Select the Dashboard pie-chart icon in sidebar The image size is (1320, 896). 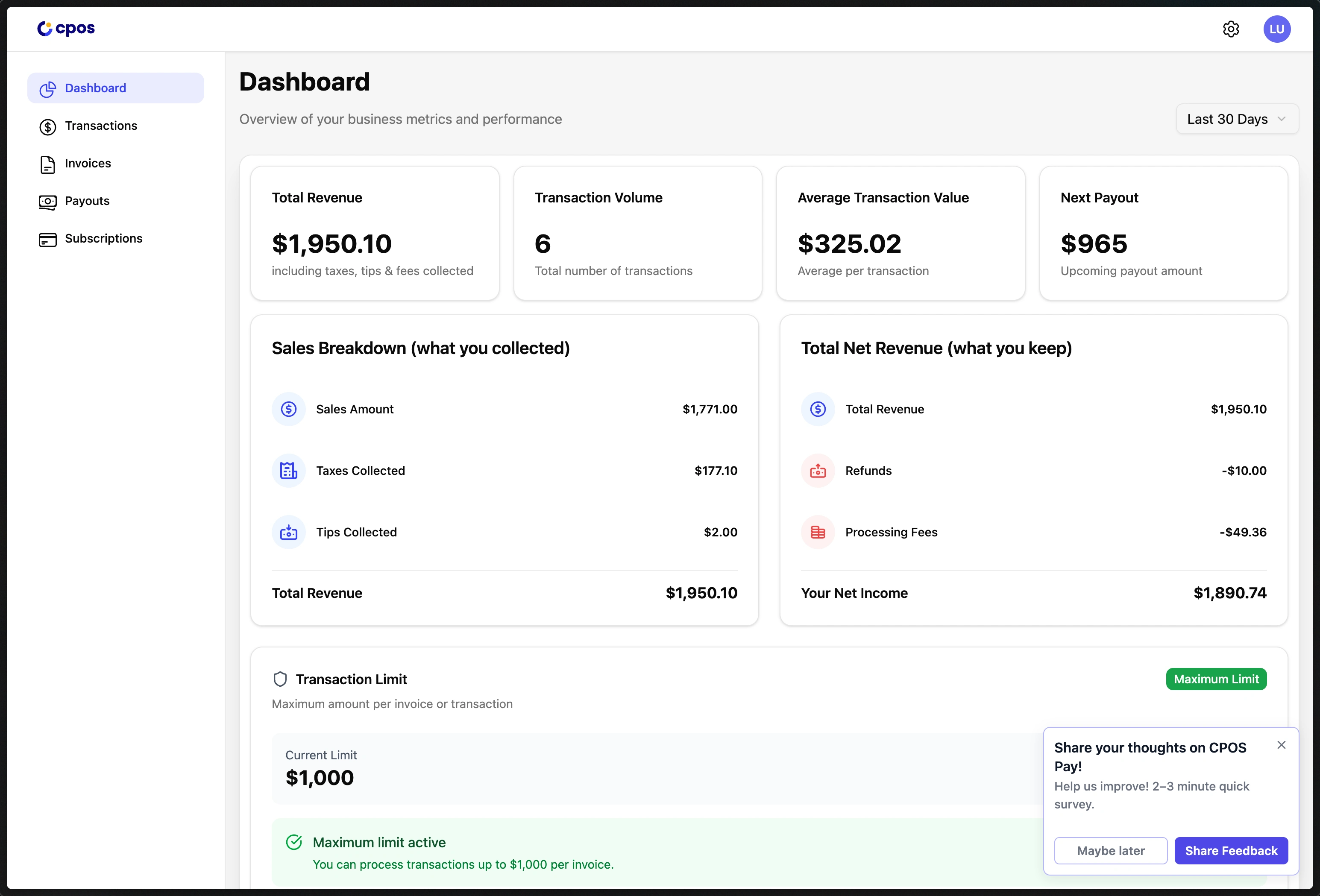coord(48,88)
